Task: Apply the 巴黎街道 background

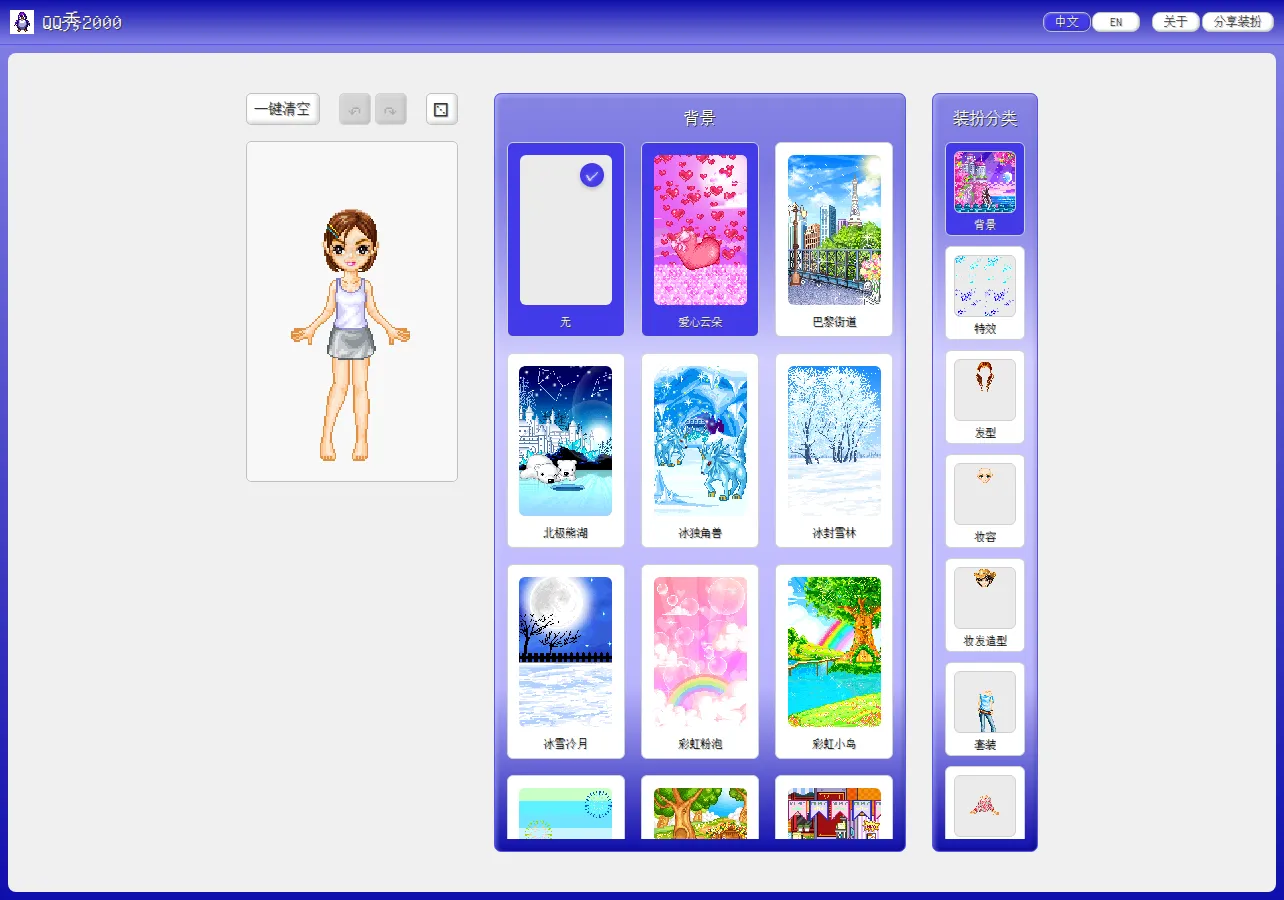Action: point(834,239)
